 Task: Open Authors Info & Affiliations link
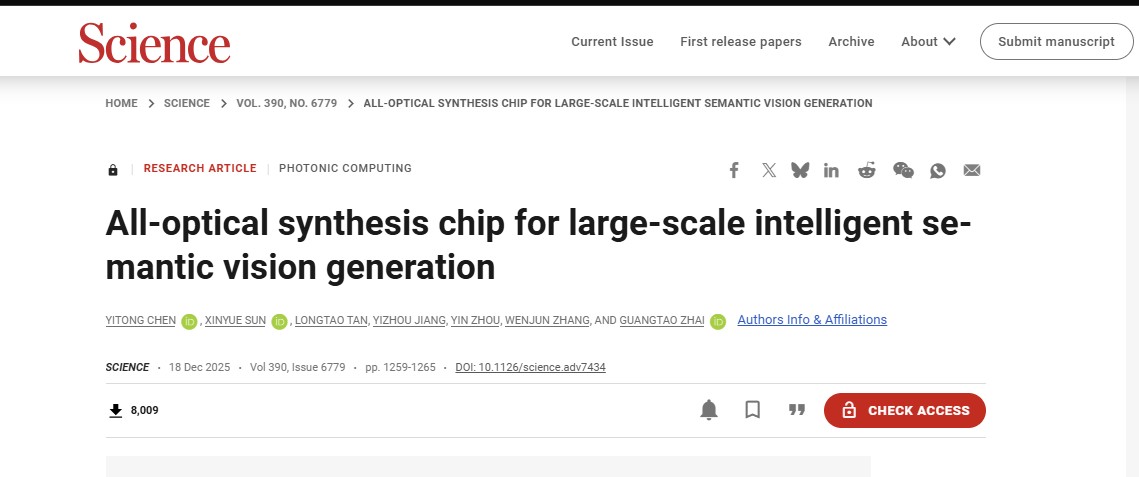click(x=812, y=320)
